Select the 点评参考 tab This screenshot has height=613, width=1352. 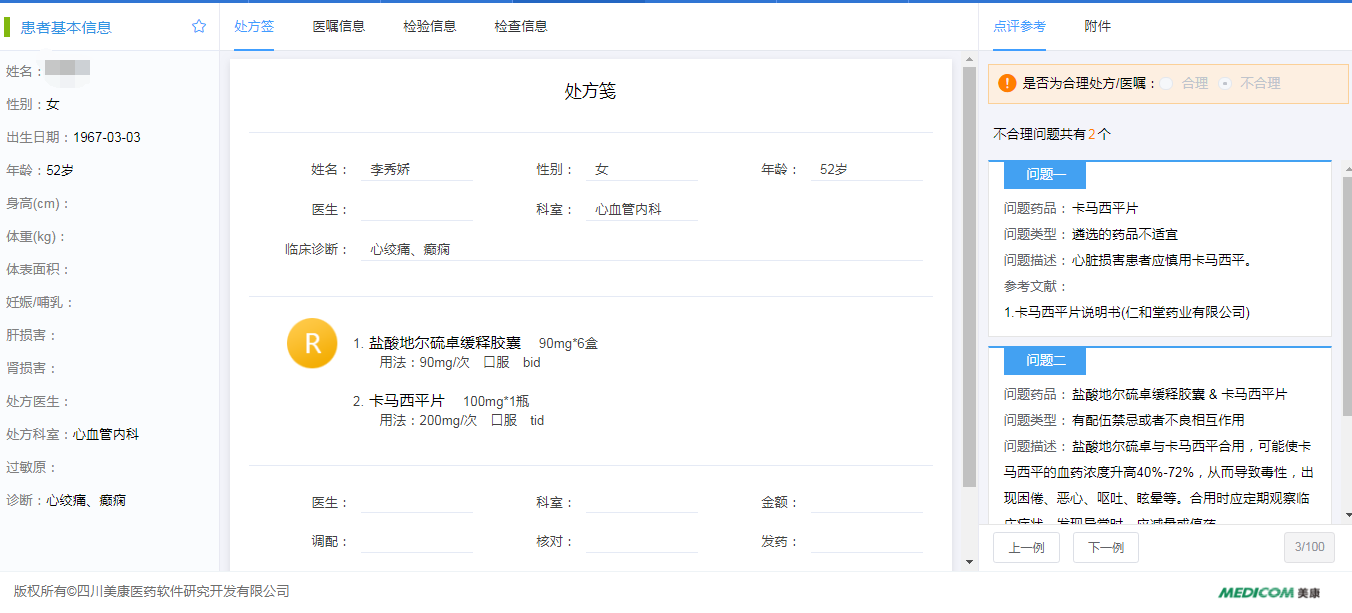tap(1019, 27)
